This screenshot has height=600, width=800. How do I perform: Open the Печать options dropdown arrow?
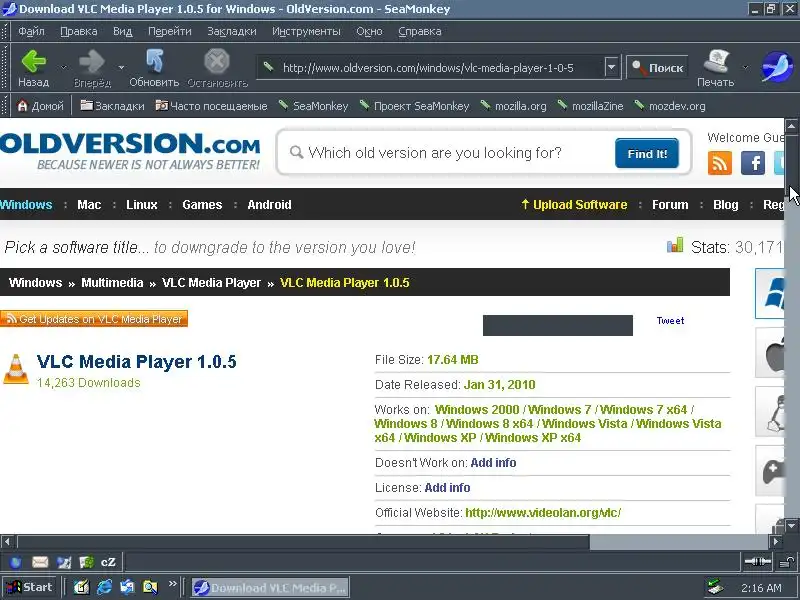(745, 67)
